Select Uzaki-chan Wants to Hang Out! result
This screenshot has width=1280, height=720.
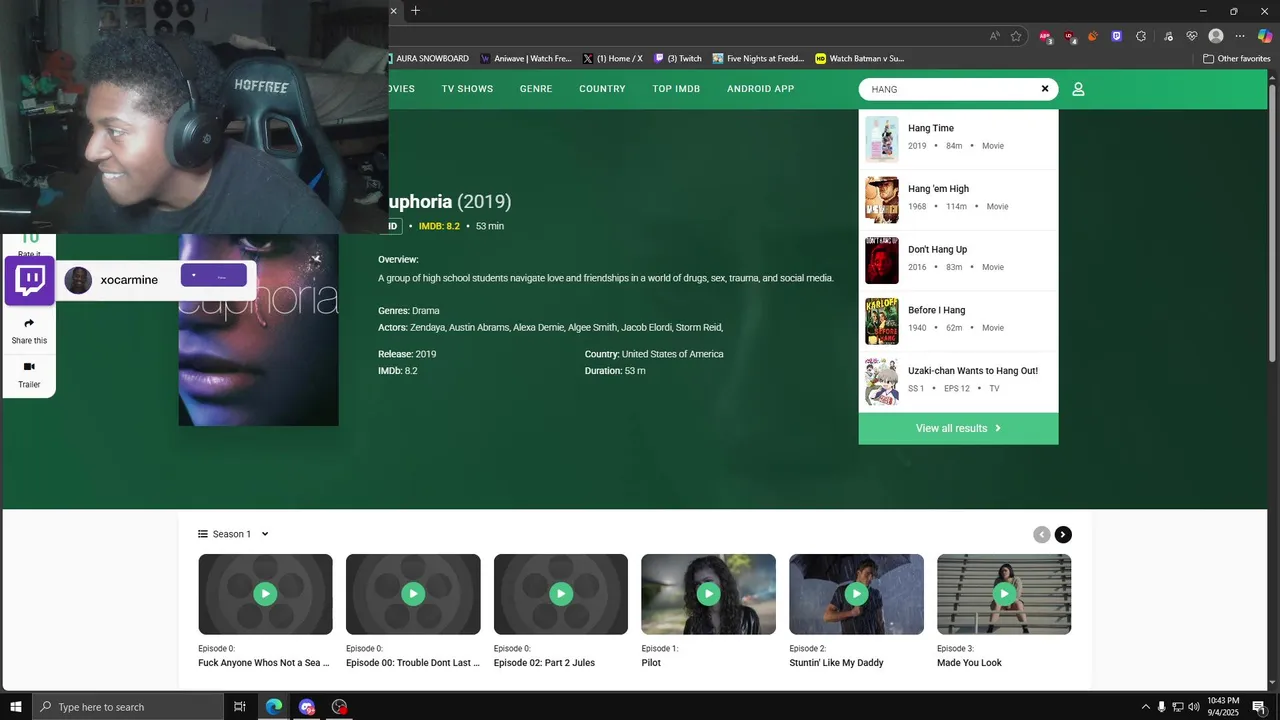[x=958, y=382]
